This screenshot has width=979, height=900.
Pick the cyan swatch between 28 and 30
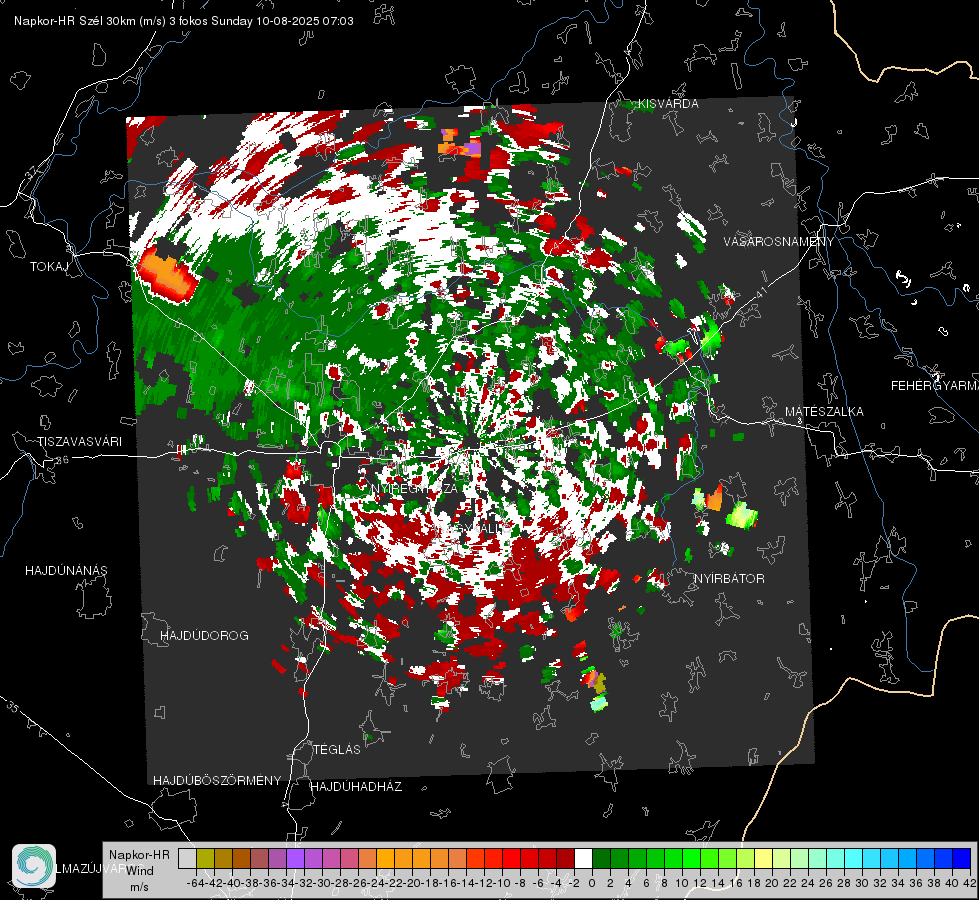coord(854,858)
